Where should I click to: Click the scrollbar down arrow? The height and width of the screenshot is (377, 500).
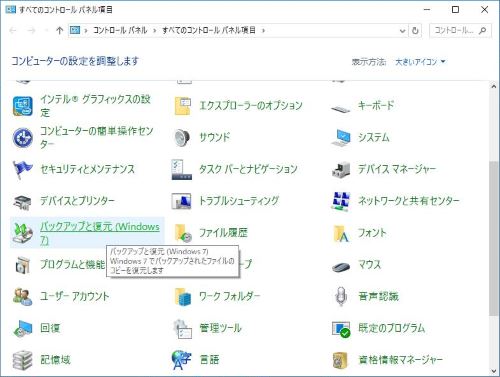pos(494,371)
